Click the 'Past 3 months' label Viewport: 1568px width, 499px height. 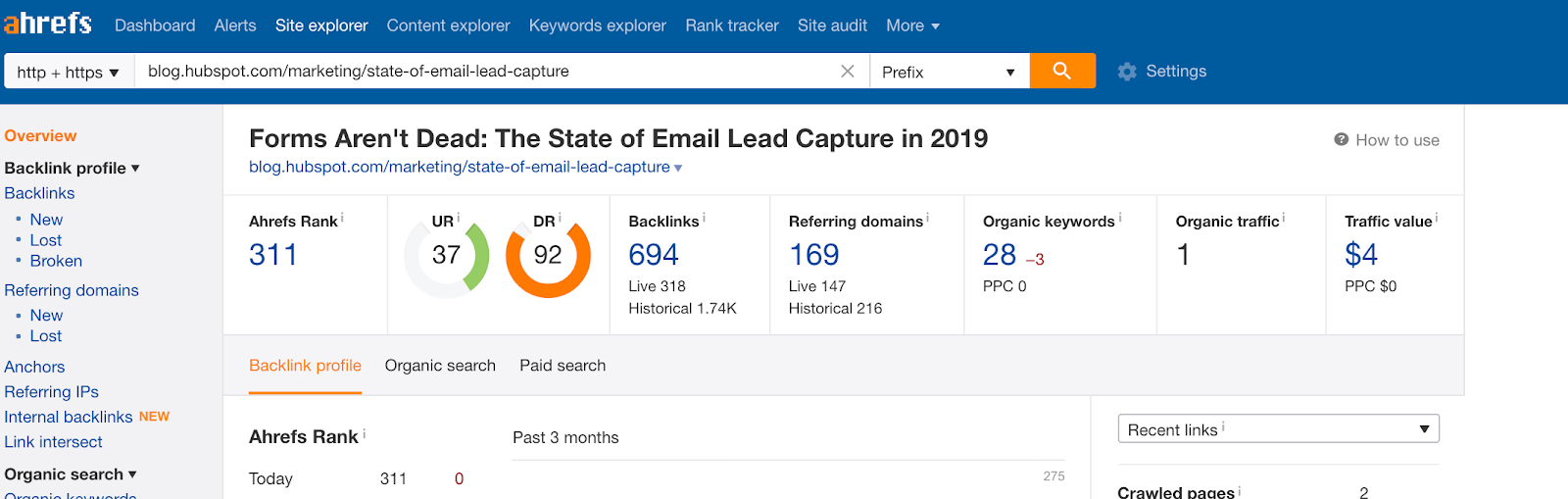(x=565, y=437)
